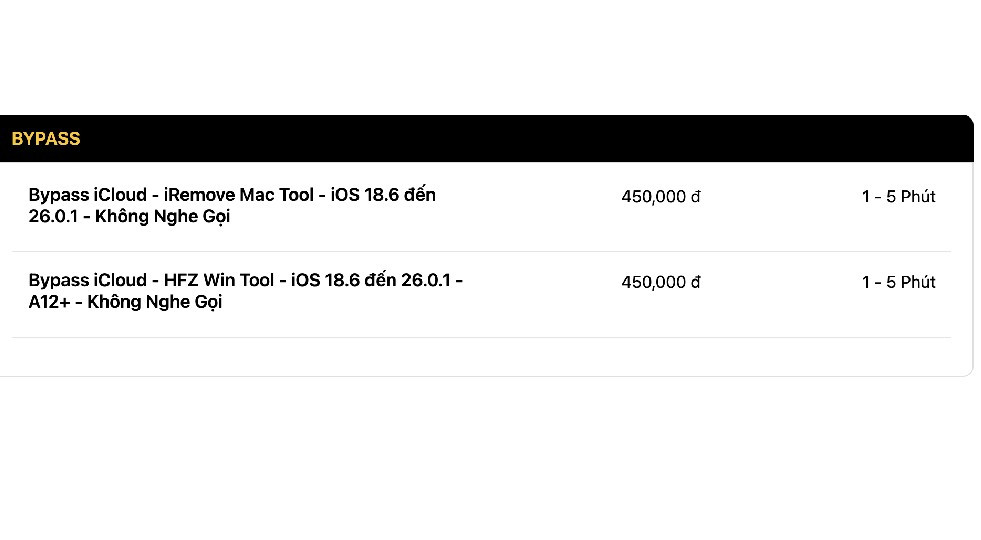
Task: Click the BYPASS category header title
Action: (x=46, y=139)
